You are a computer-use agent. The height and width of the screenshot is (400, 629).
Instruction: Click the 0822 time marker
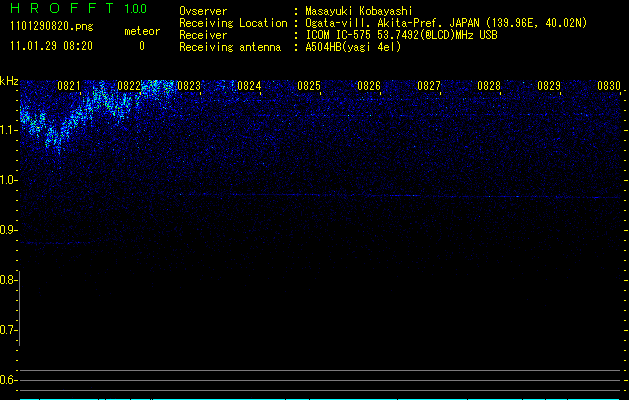coord(129,86)
